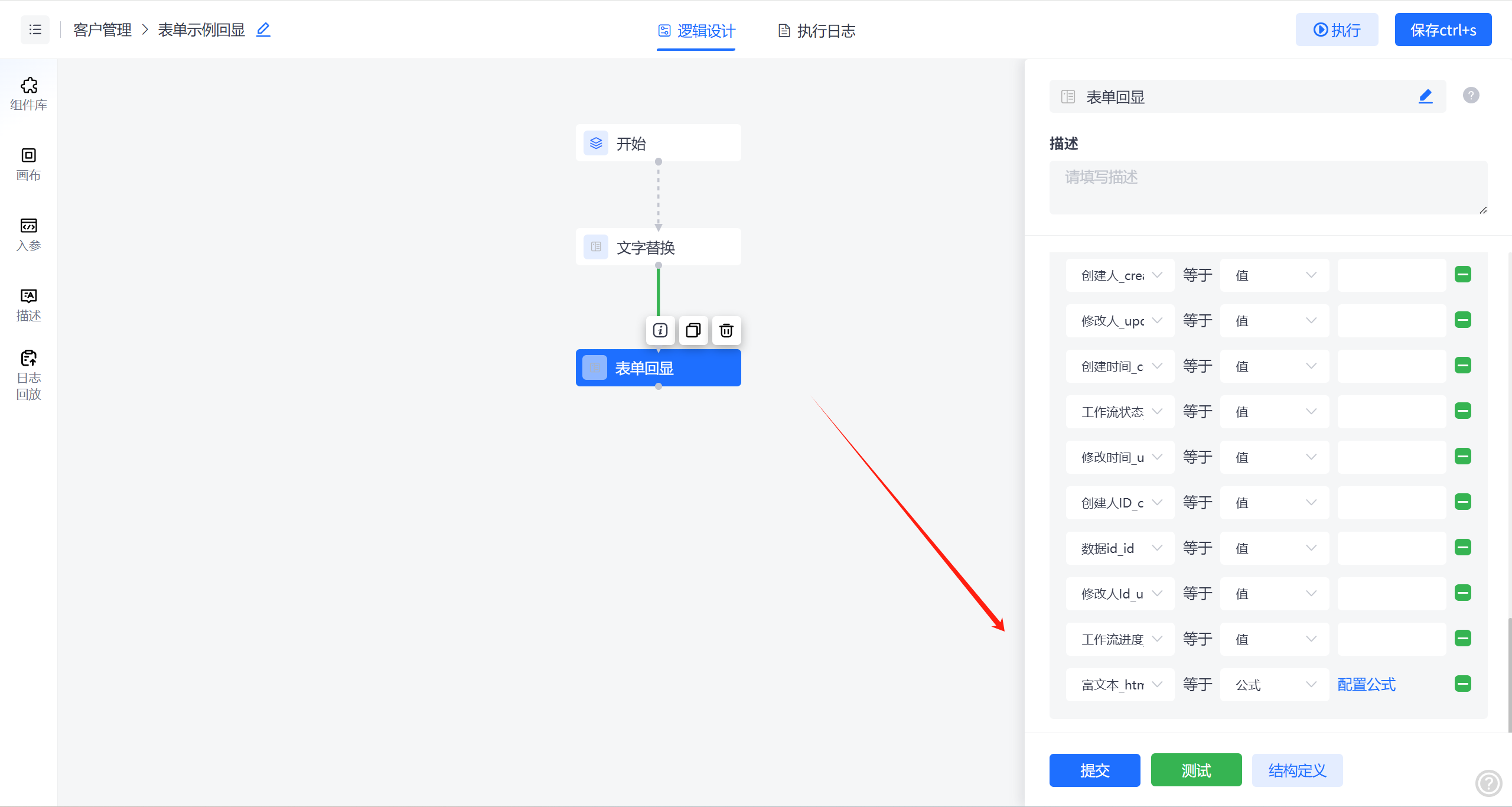Click the info icon above 表单回显 node
The height and width of the screenshot is (807, 1512).
click(660, 331)
